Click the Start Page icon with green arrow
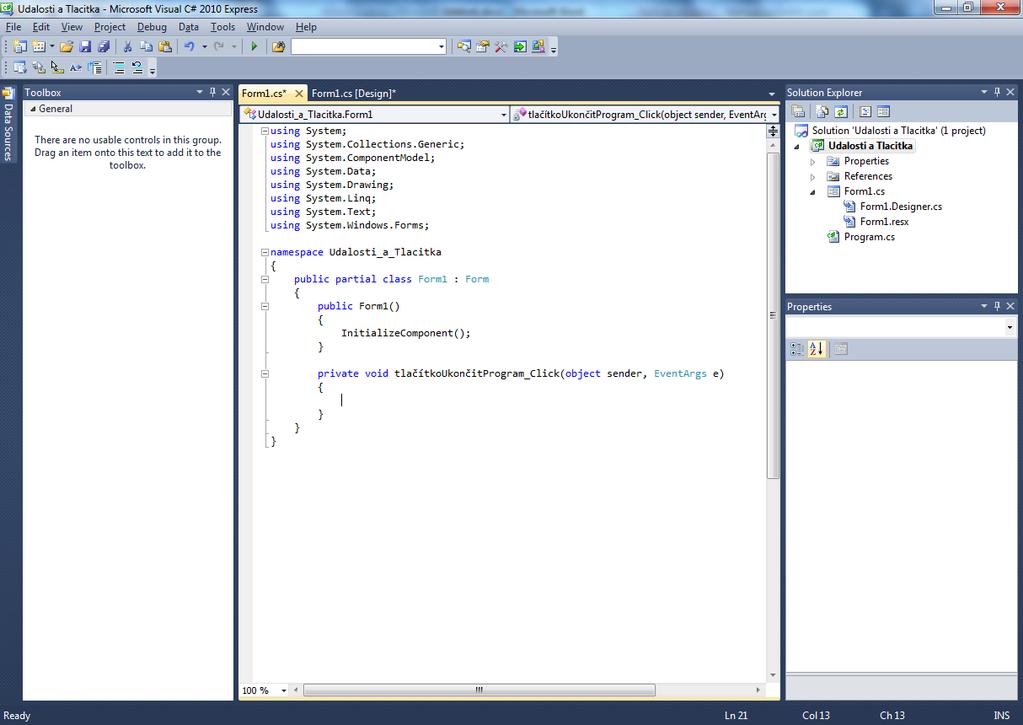1023x725 pixels. tap(520, 46)
